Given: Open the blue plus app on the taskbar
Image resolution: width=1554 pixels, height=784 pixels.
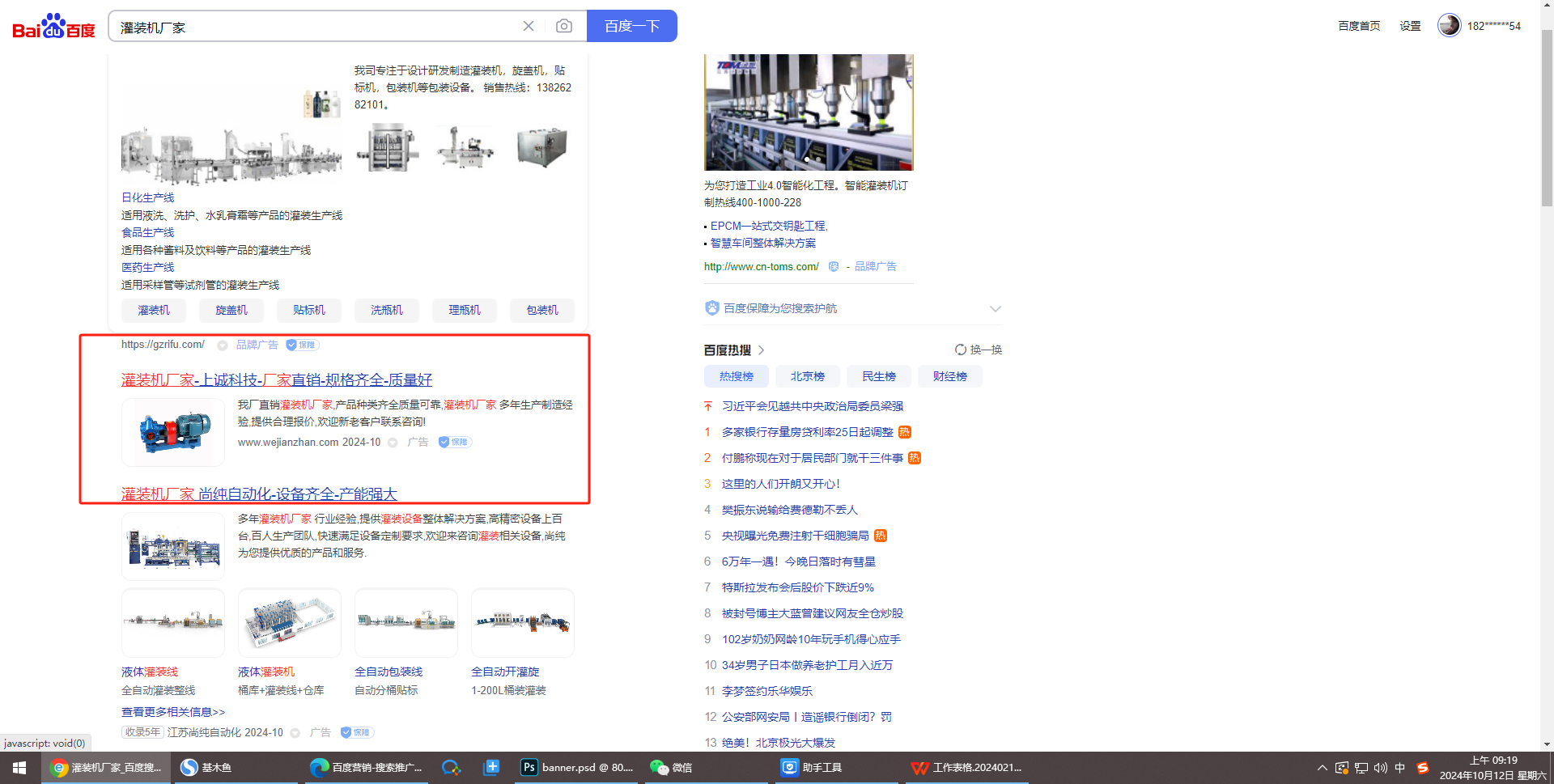Looking at the screenshot, I should (491, 768).
